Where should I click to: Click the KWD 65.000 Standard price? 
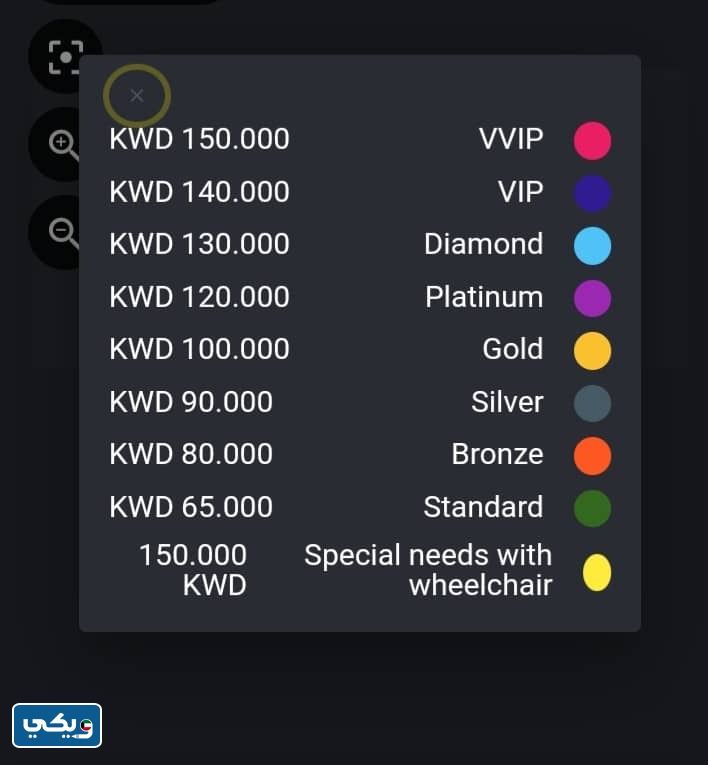[x=191, y=507]
